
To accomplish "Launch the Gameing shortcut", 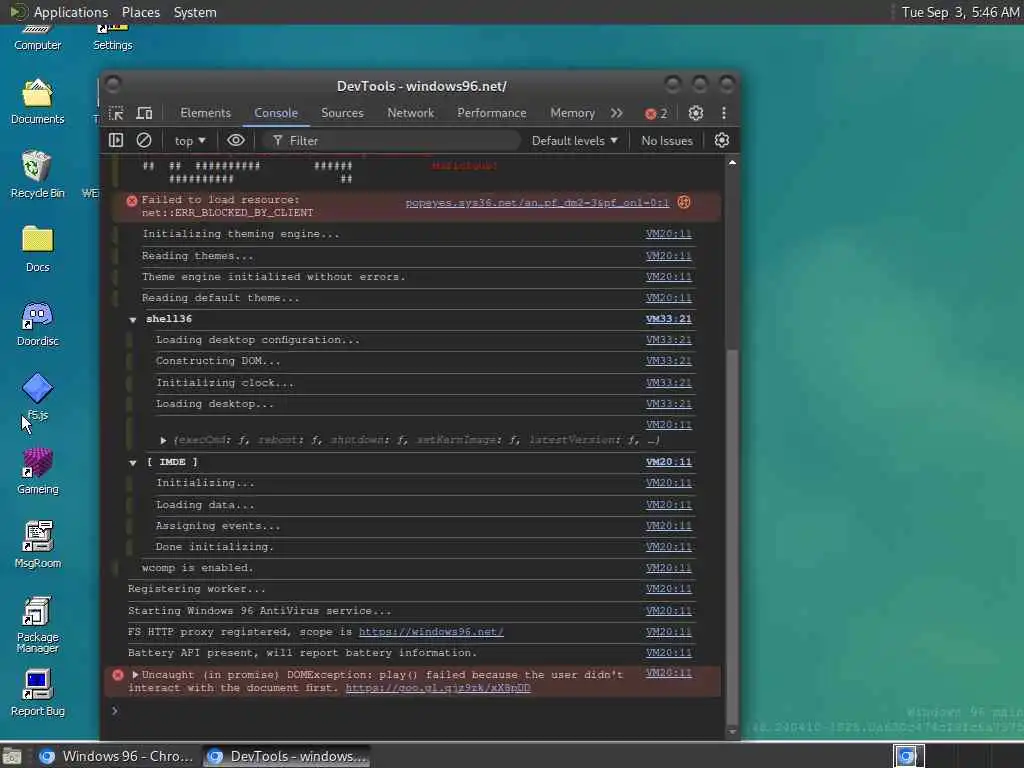I will (37, 472).
